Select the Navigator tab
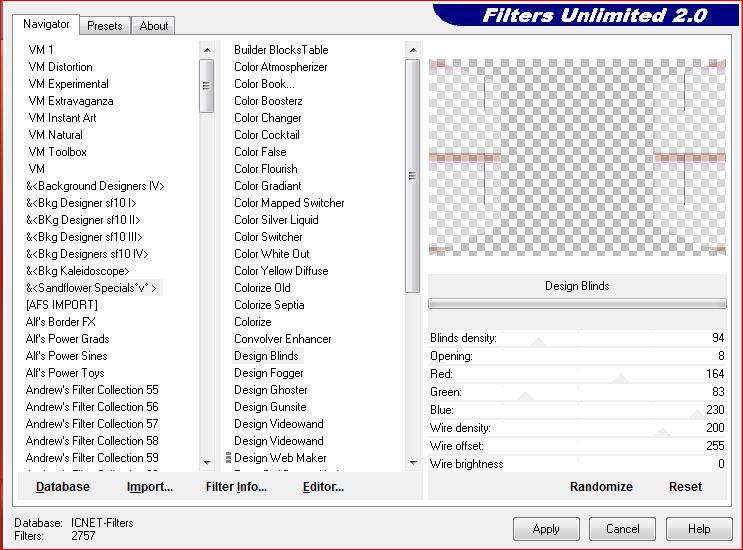Screen dimensions: 743x550 46,24
